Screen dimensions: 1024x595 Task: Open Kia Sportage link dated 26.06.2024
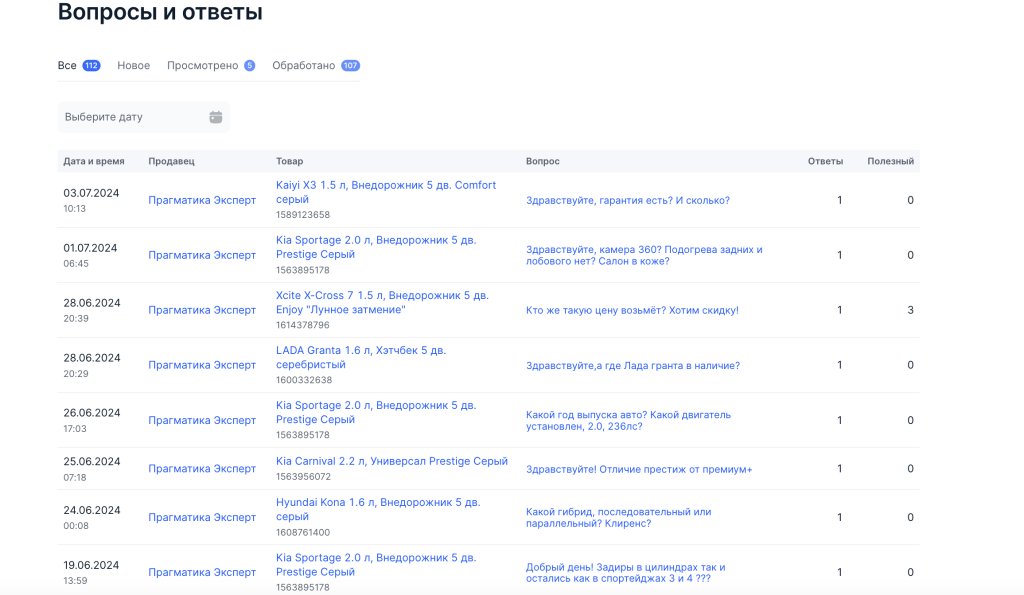point(376,412)
